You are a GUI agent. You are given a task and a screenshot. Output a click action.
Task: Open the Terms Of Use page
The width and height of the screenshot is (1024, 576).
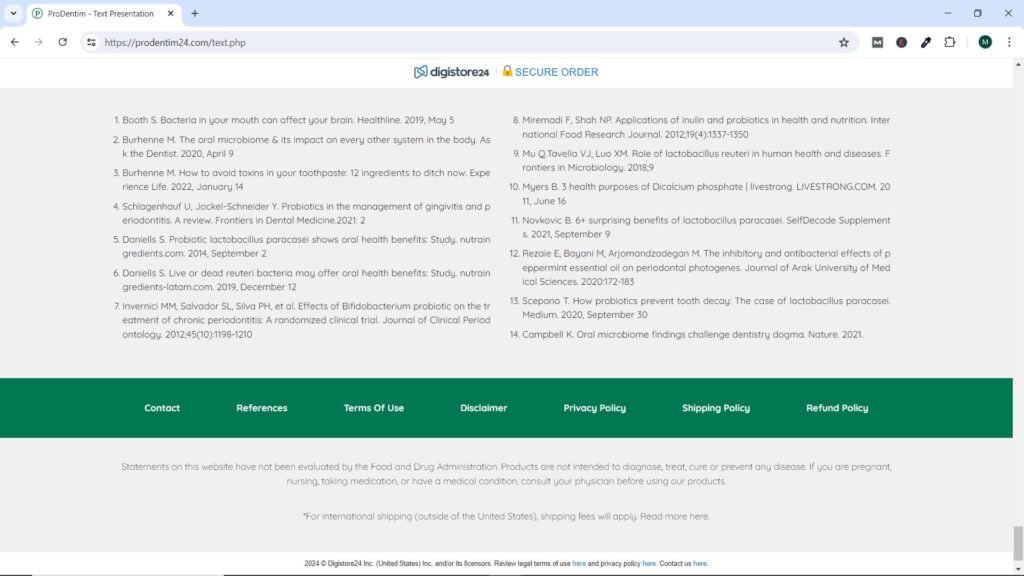(373, 408)
